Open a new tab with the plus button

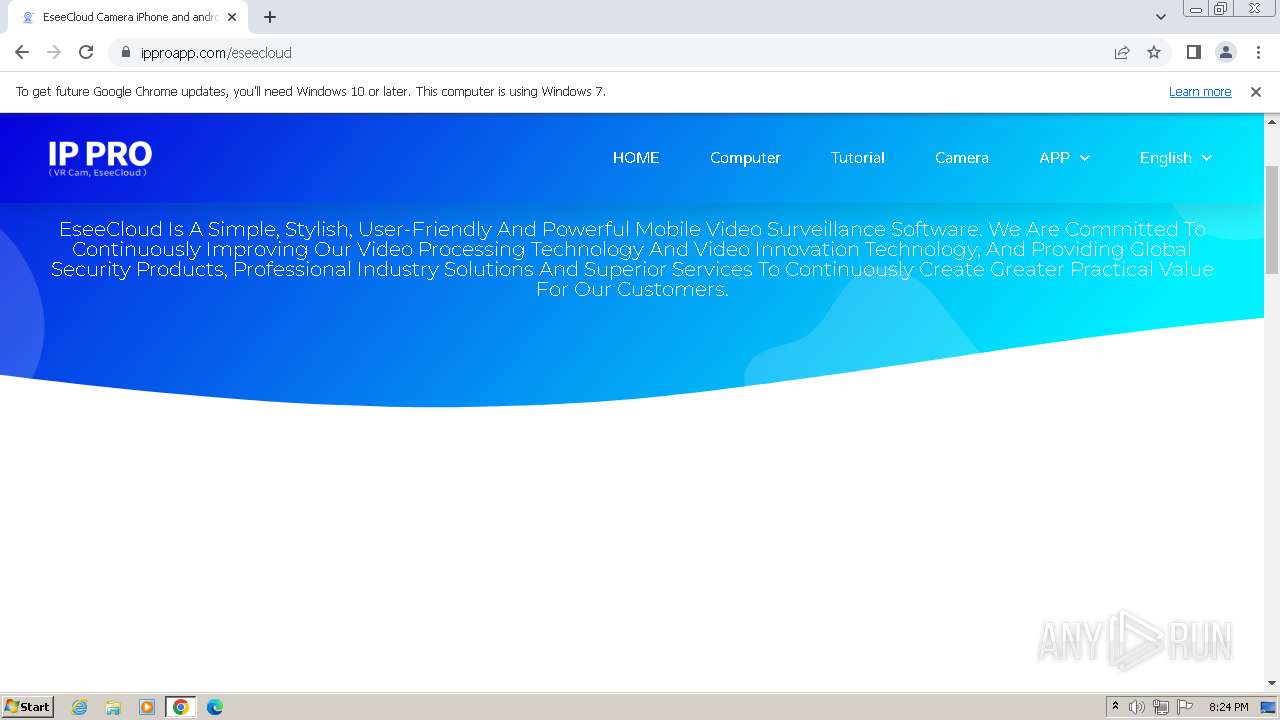point(270,17)
